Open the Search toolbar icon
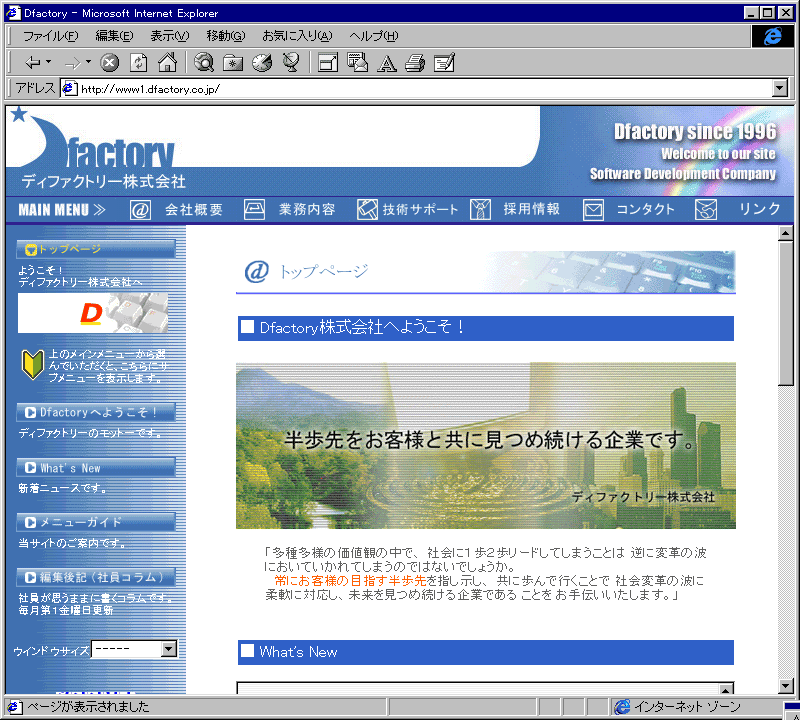The width and height of the screenshot is (800, 720). click(204, 63)
